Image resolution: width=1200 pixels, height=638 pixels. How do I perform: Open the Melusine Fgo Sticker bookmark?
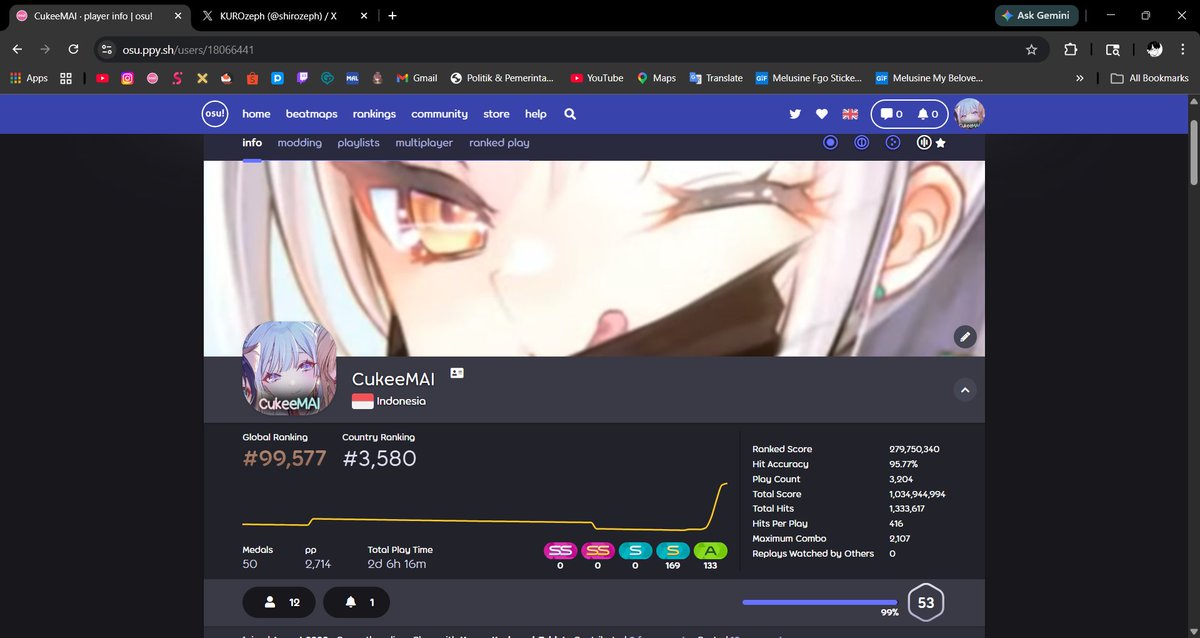(x=809, y=78)
